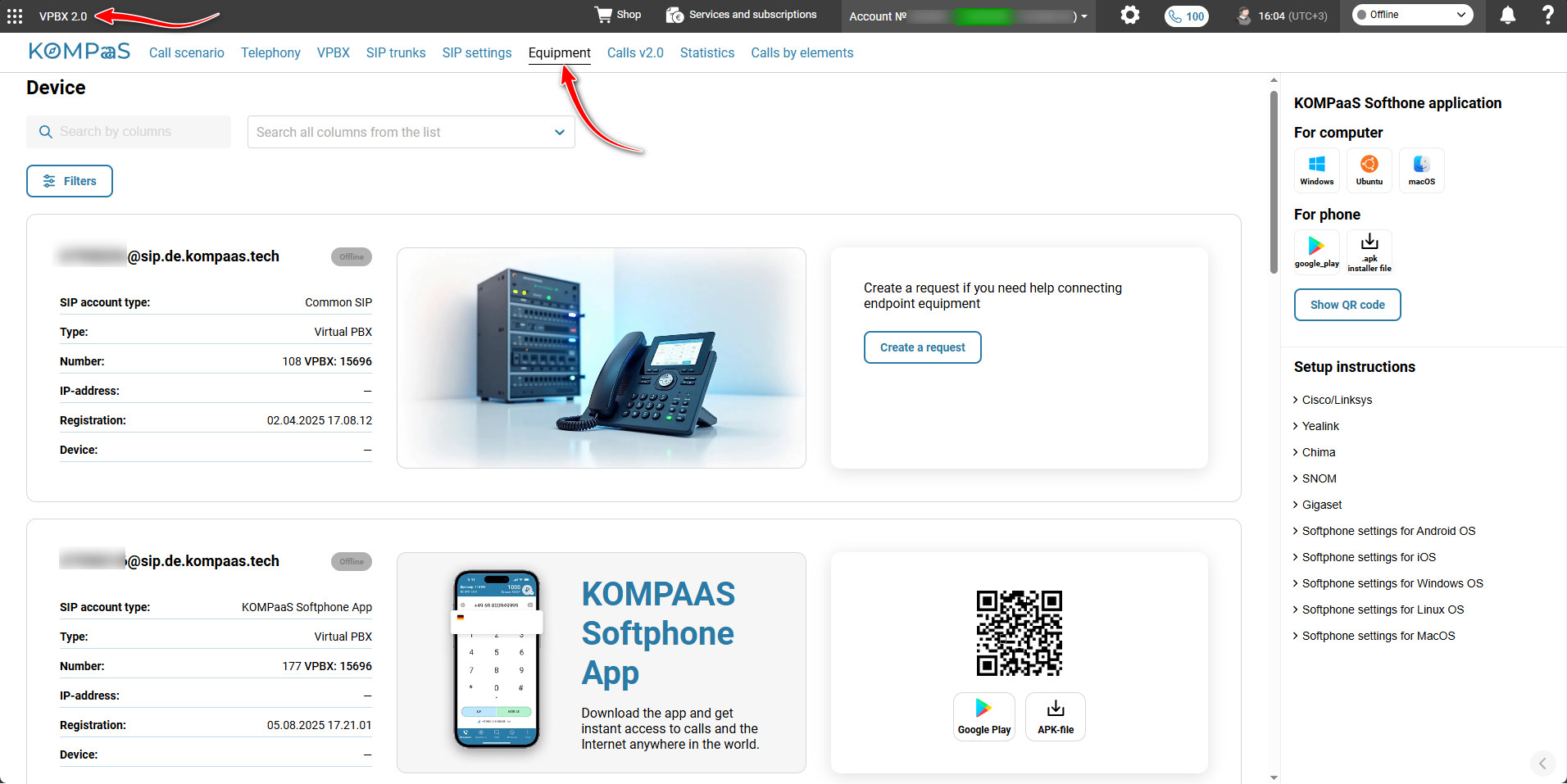Click registration date 05.08.2025 17.21.01
This screenshot has width=1567, height=784.
tap(320, 725)
